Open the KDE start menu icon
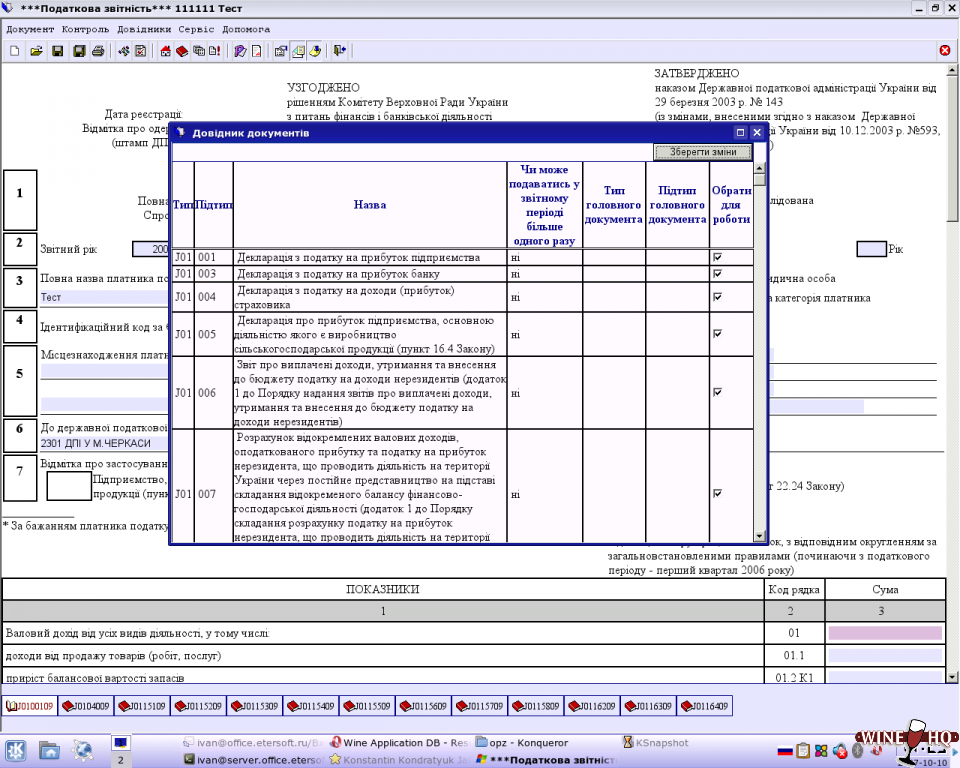 click(x=16, y=749)
